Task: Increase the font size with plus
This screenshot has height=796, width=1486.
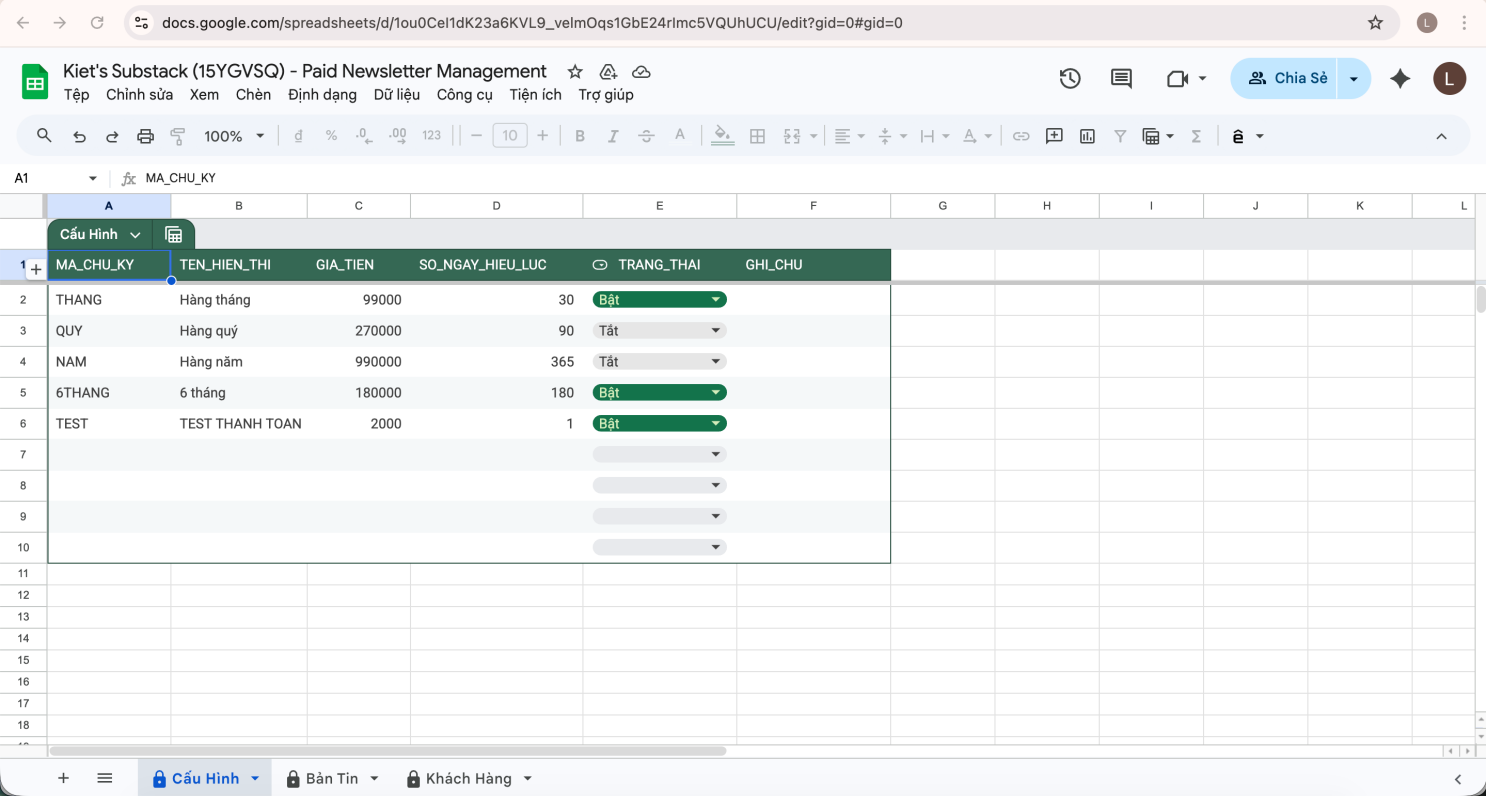Action: (x=543, y=136)
